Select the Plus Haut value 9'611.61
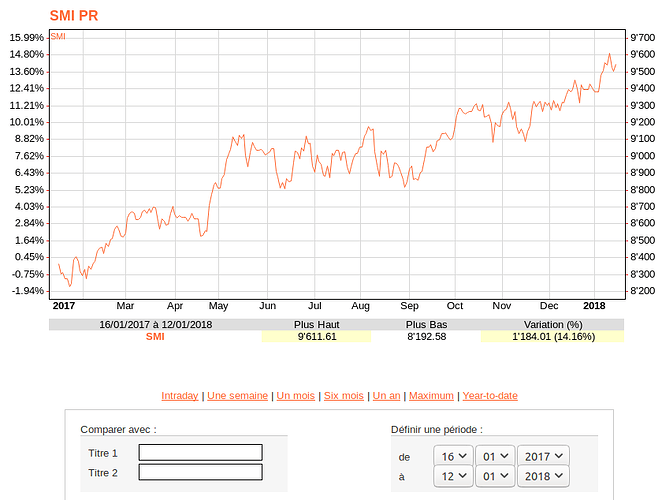The image size is (662, 500). click(x=317, y=337)
